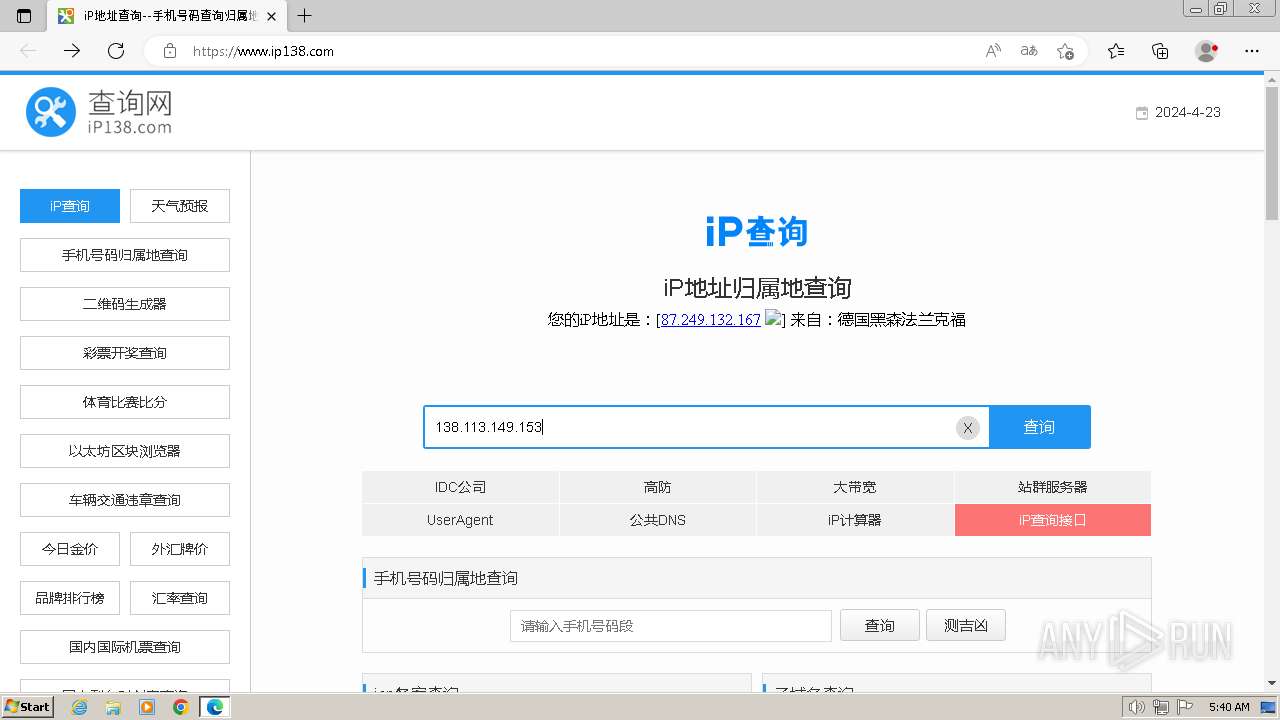Switch to Microsoft Edge taskbar icon
Screen dimensions: 1280x720
pyautogui.click(x=215, y=707)
